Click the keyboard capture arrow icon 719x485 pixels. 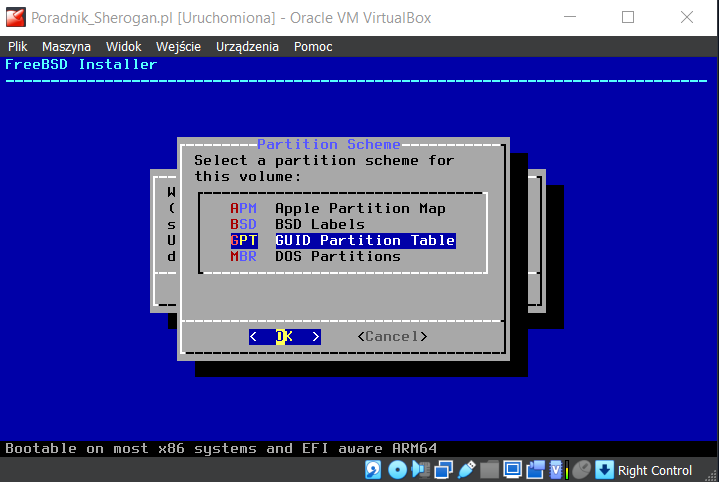[x=603, y=470]
